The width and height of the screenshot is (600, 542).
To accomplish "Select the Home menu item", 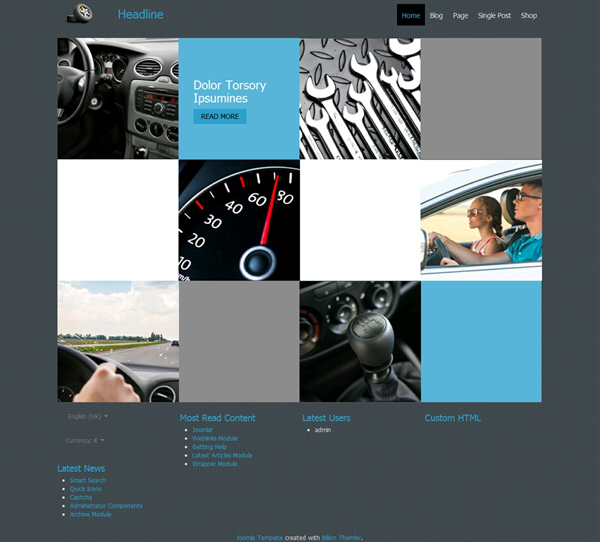I will click(410, 15).
